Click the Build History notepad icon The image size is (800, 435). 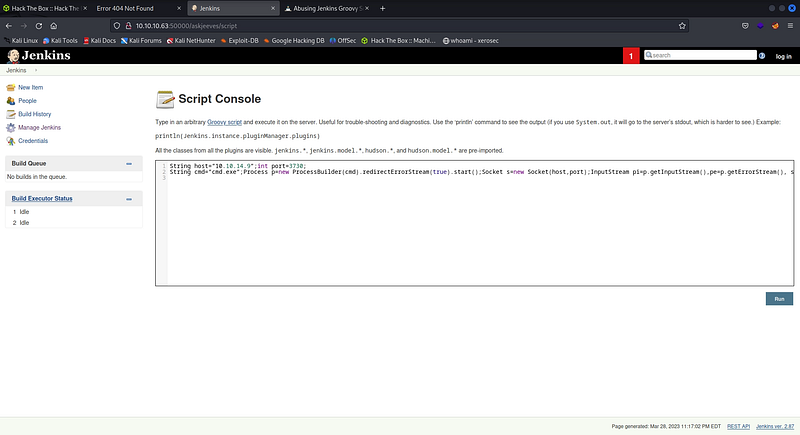click(11, 114)
